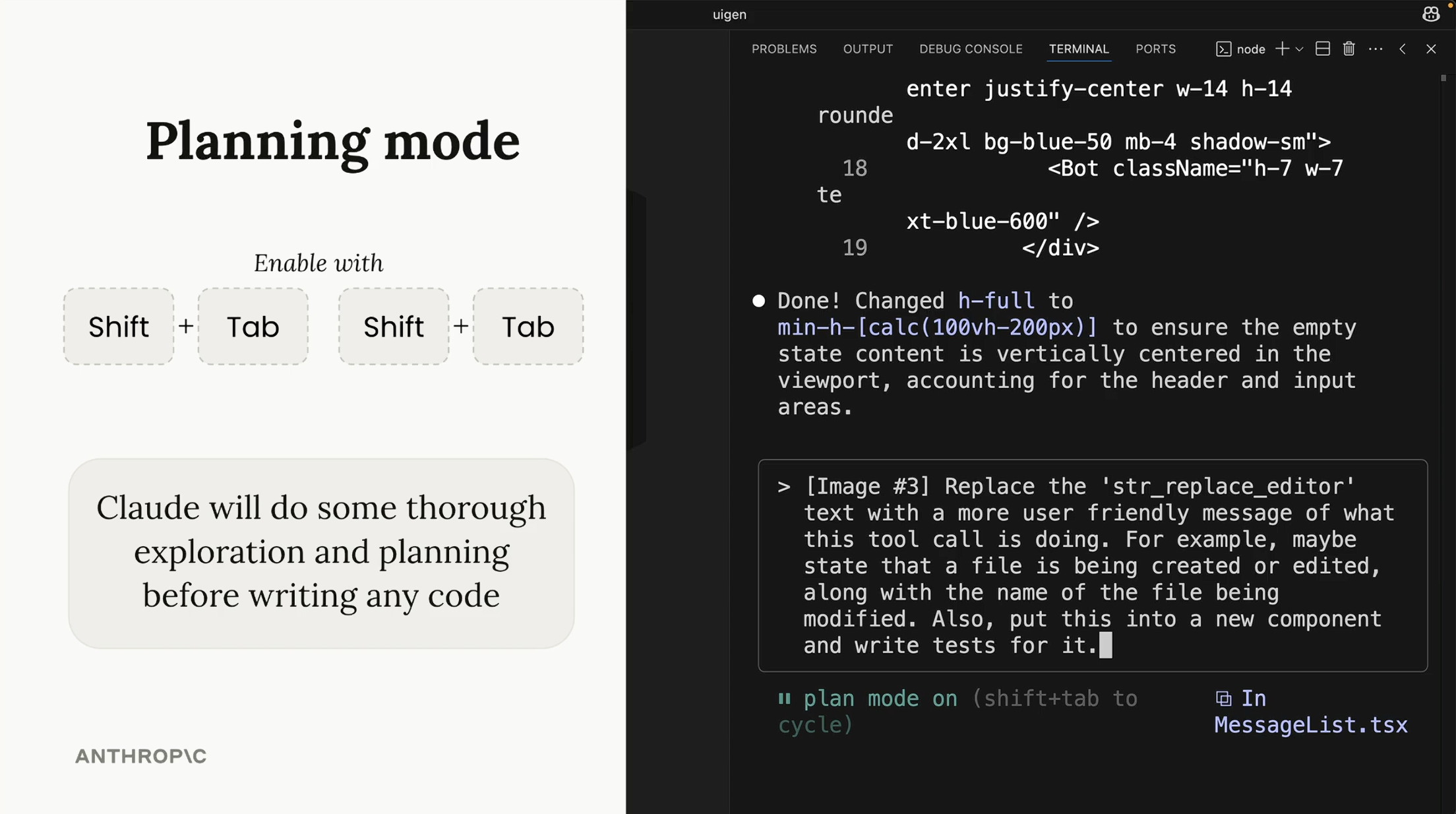1456x814 pixels.
Task: Click the panel left chevron icon
Action: click(1403, 49)
